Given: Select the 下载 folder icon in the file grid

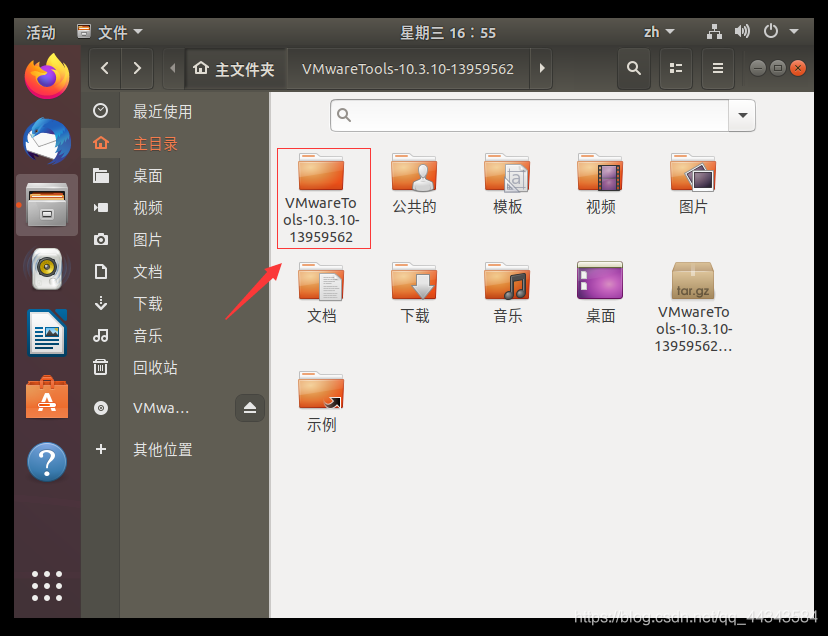Looking at the screenshot, I should click(x=414, y=293).
